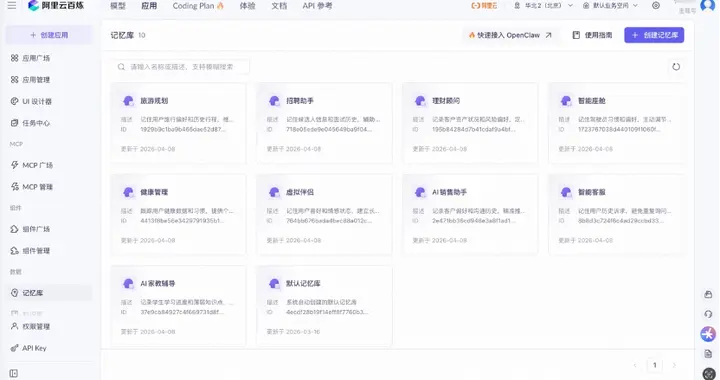Switch to the 模型 top menu

[118, 6]
